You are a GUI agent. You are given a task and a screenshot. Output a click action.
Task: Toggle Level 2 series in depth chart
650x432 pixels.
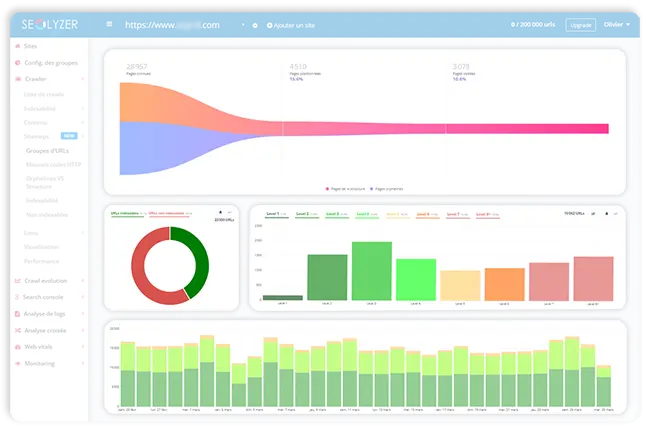[306, 214]
